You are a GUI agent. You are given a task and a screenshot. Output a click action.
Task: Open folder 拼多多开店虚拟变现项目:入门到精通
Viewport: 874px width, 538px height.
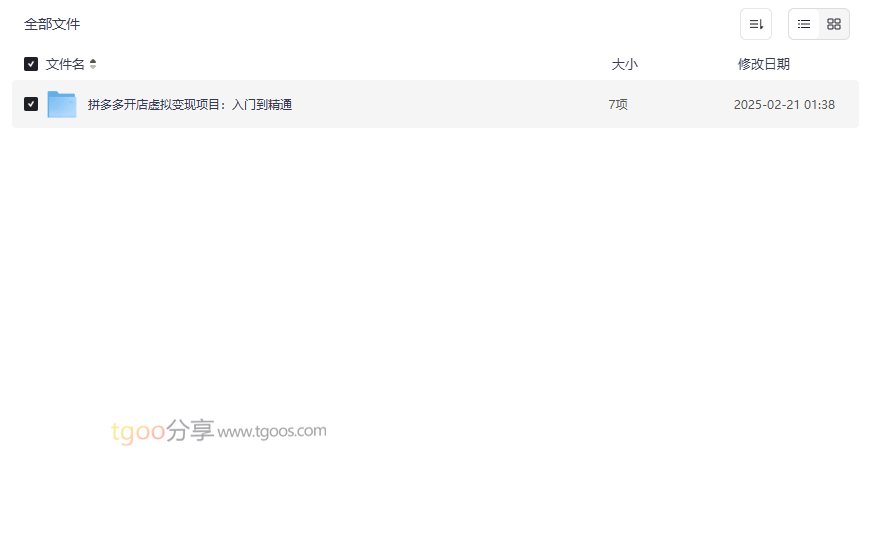tap(190, 104)
